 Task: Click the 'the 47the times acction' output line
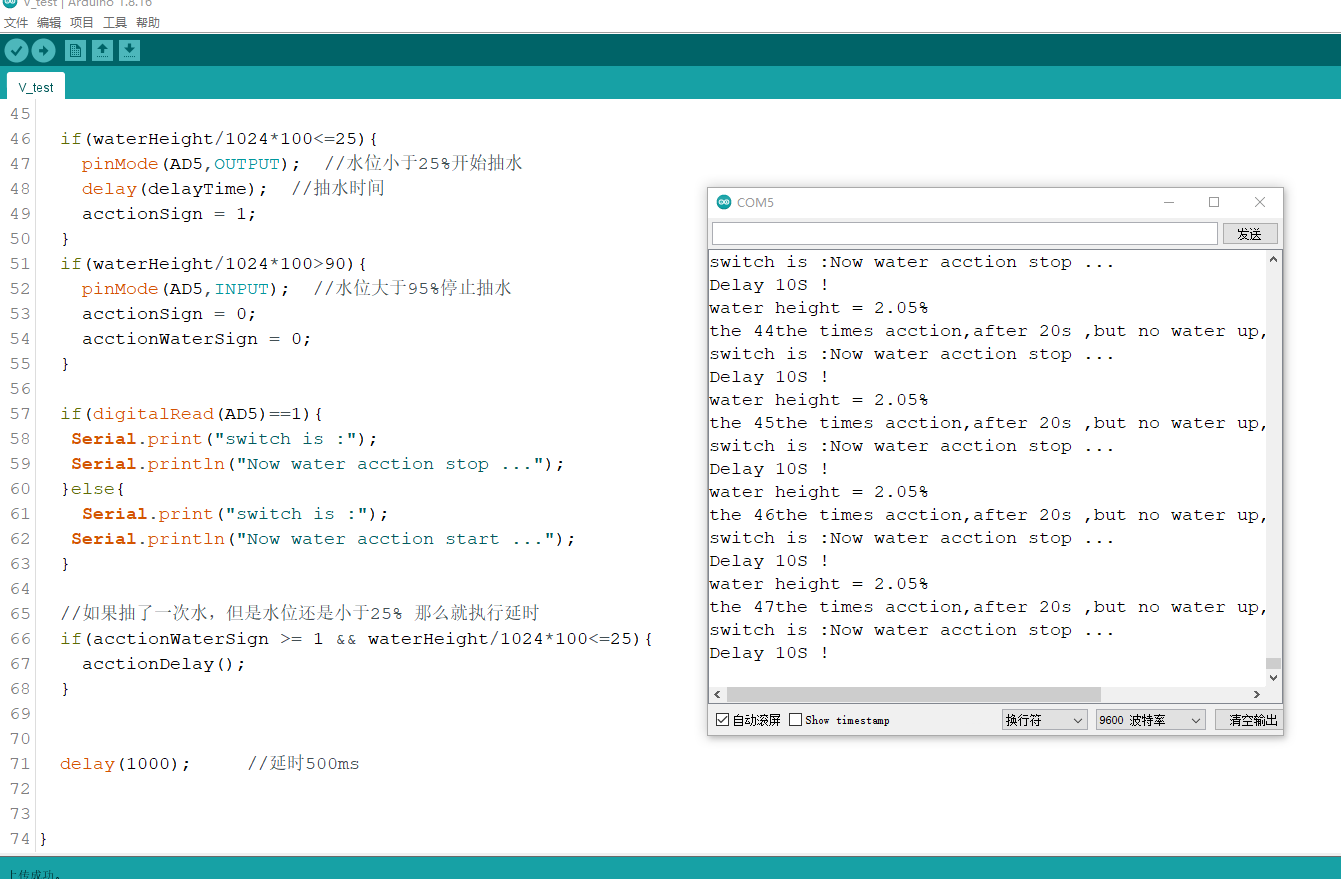(x=987, y=607)
